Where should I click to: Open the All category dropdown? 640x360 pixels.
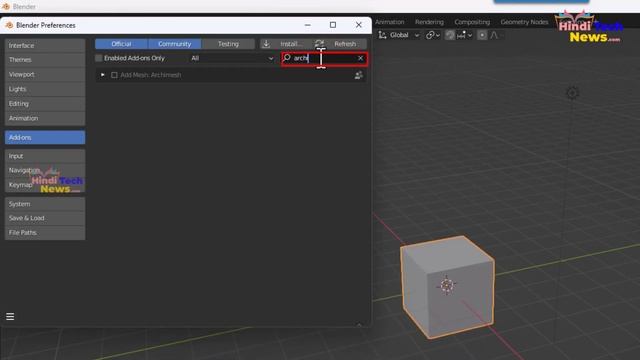(x=232, y=58)
